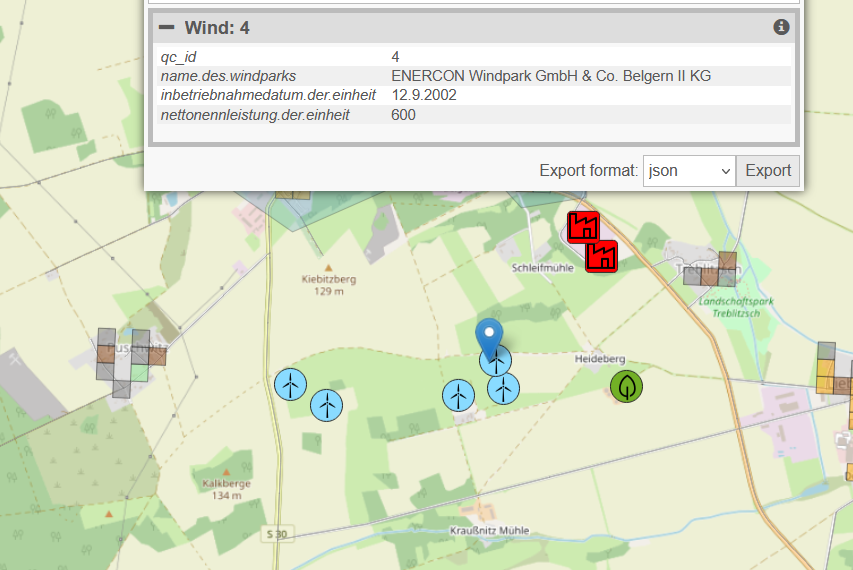Select the blue location pin marker
853x570 pixels.
pos(489,338)
